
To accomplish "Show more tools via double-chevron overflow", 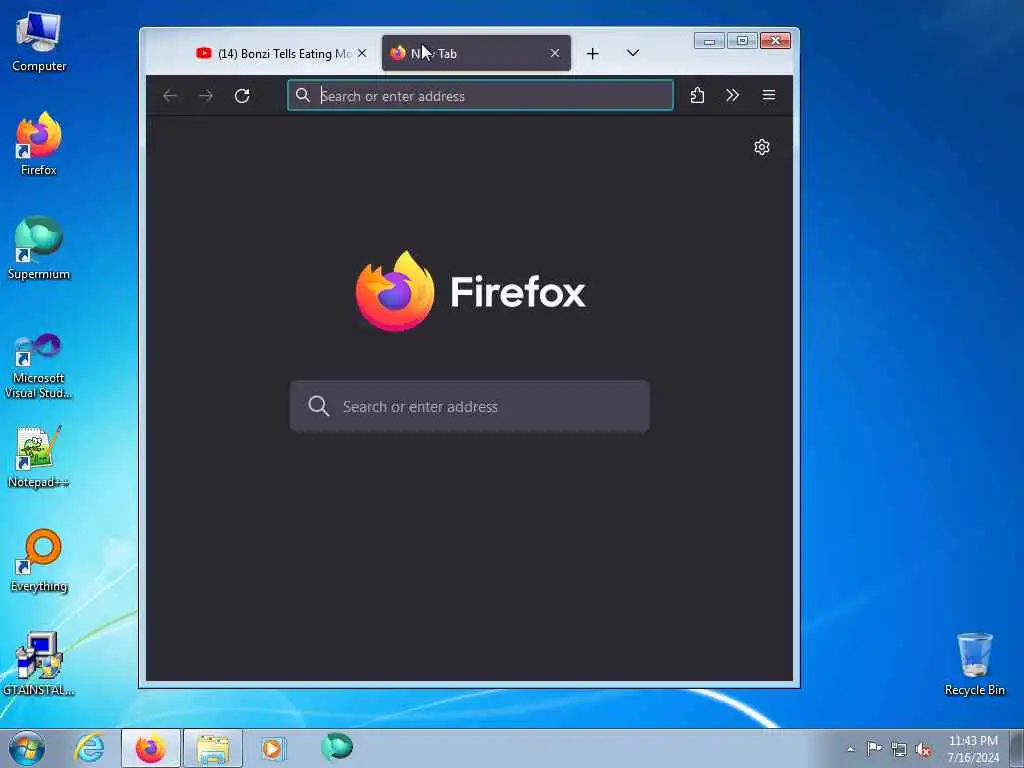I will point(732,95).
